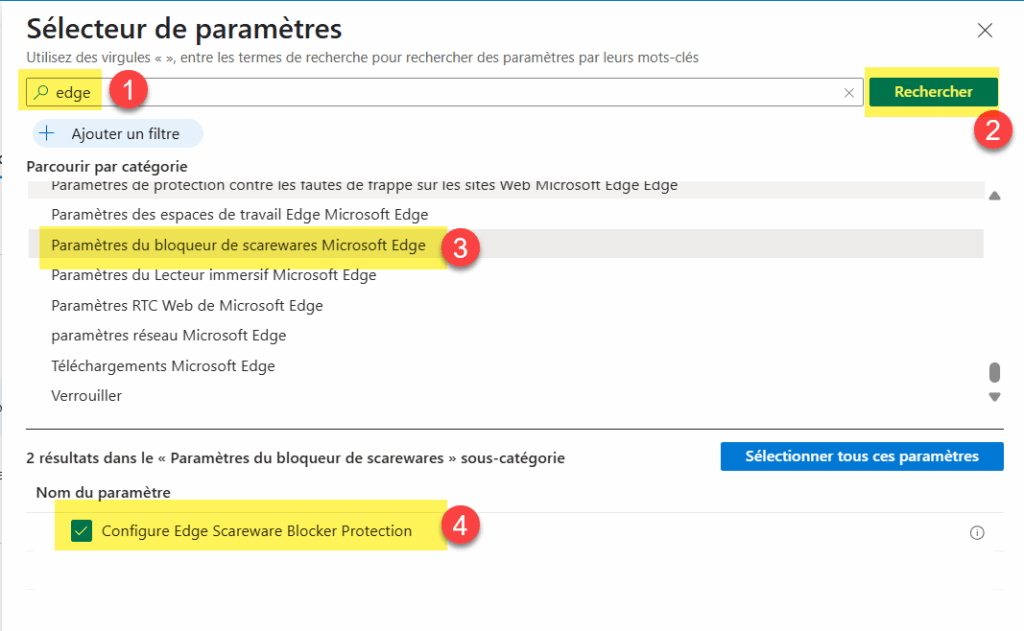Clear the search field with X icon
Viewport: 1024px width, 631px height.
coord(849,93)
